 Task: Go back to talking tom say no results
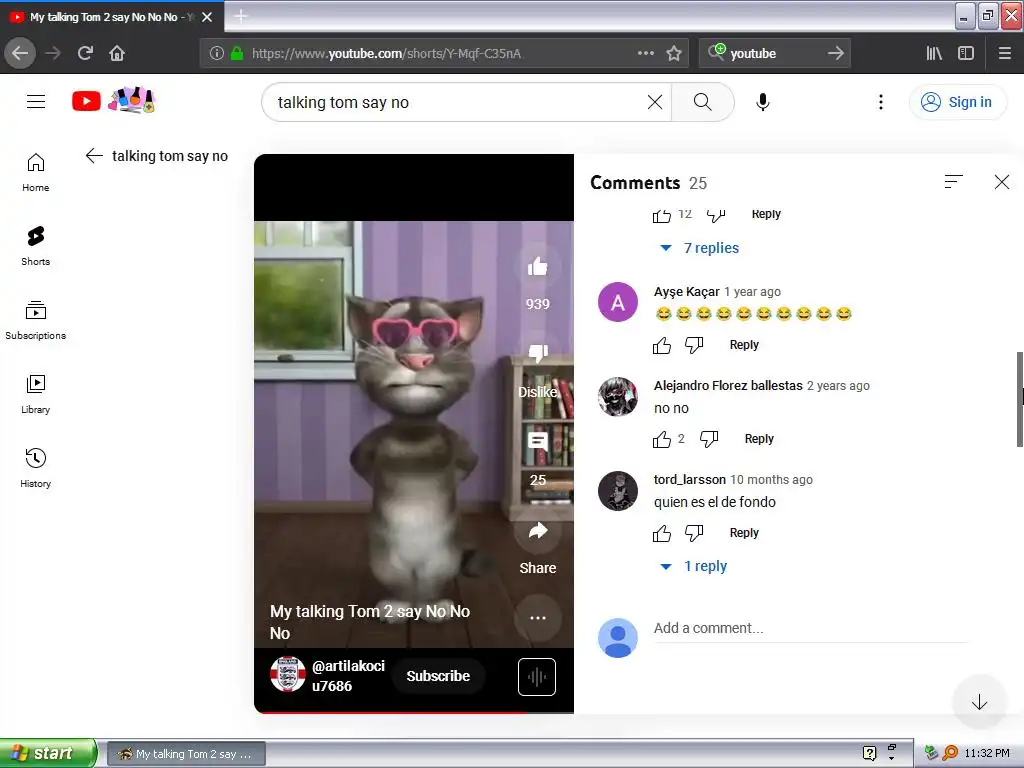(x=94, y=155)
